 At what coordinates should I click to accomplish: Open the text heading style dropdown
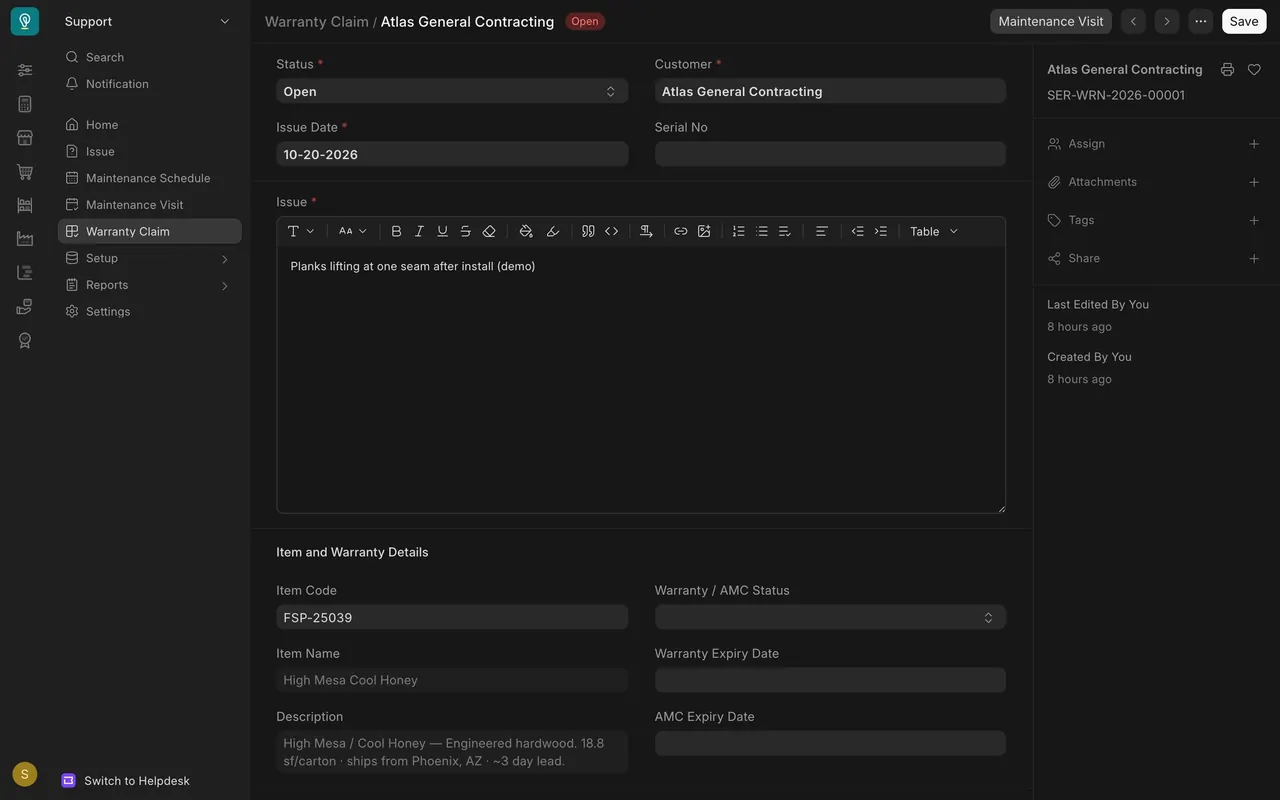coord(301,231)
